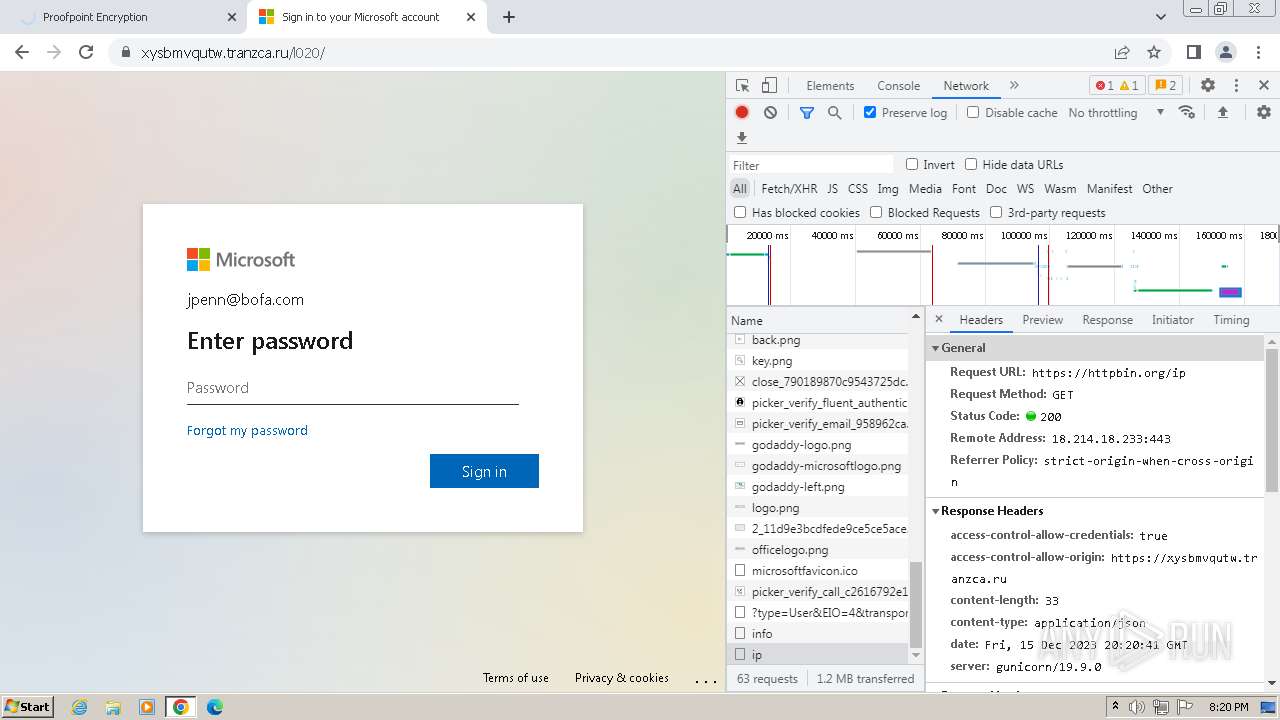1280x720 pixels.
Task: Click the Sign in button
Action: (x=484, y=471)
